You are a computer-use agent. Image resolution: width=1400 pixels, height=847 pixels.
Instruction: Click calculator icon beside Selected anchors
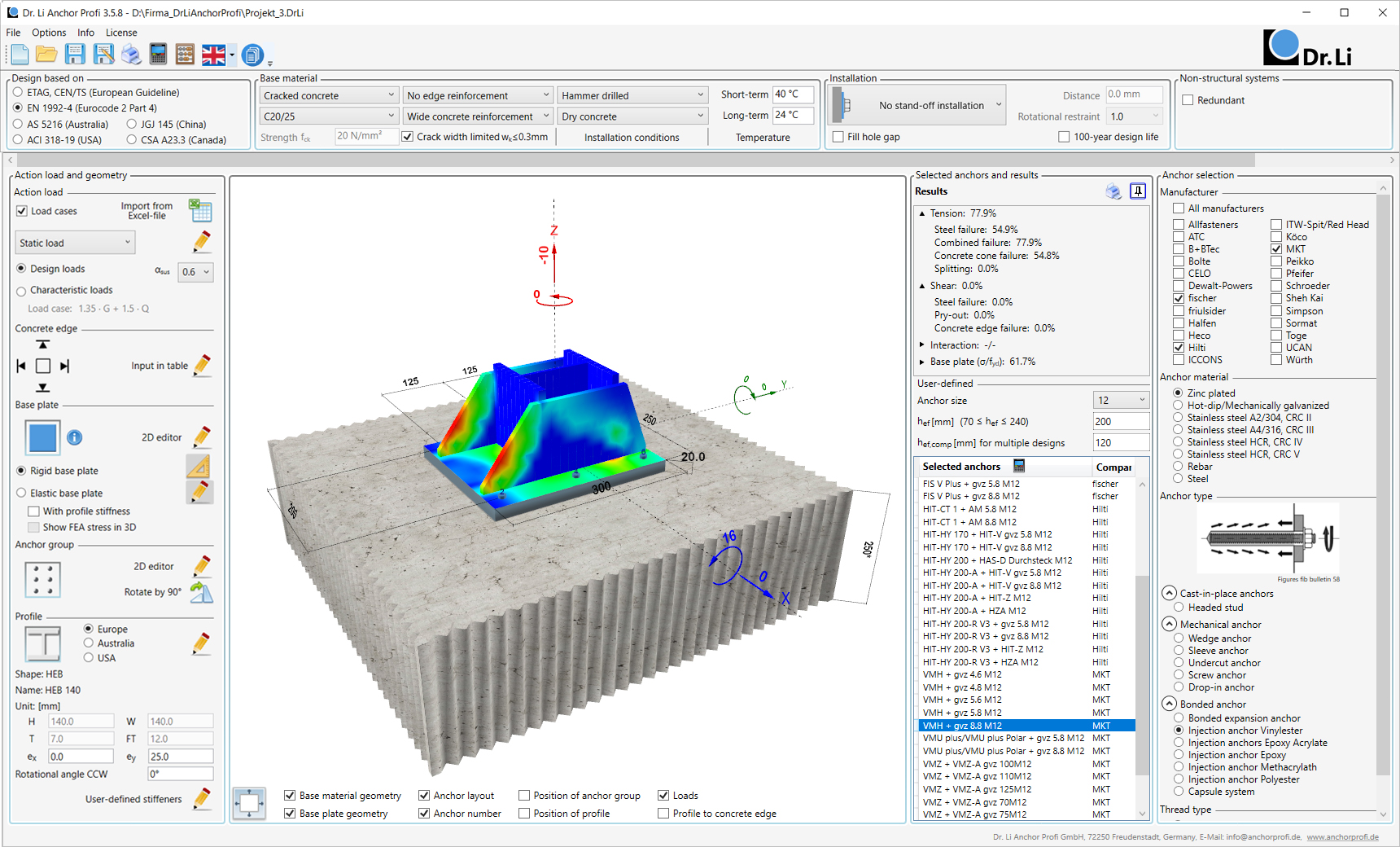coord(1019,466)
